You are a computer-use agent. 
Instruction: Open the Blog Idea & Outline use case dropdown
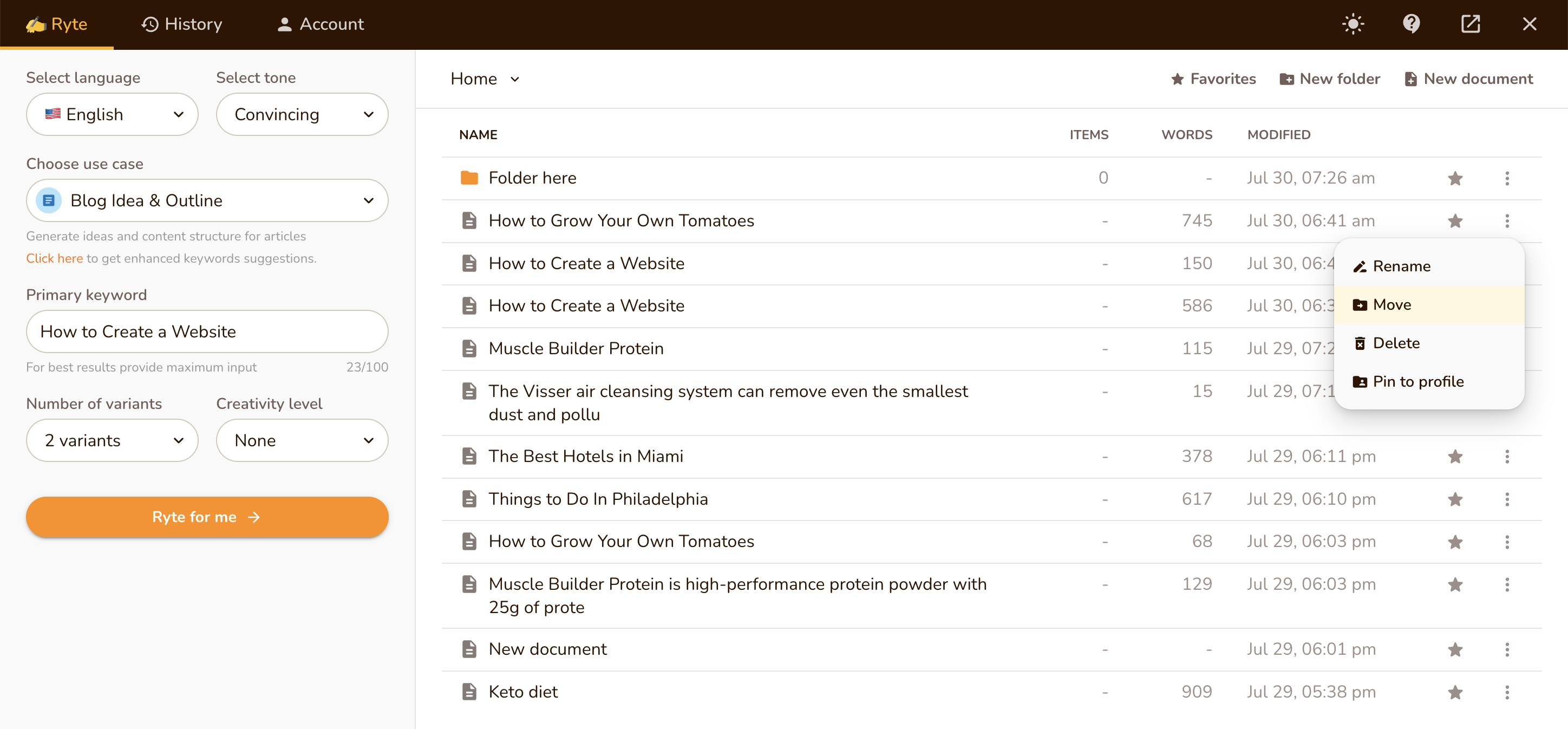207,200
